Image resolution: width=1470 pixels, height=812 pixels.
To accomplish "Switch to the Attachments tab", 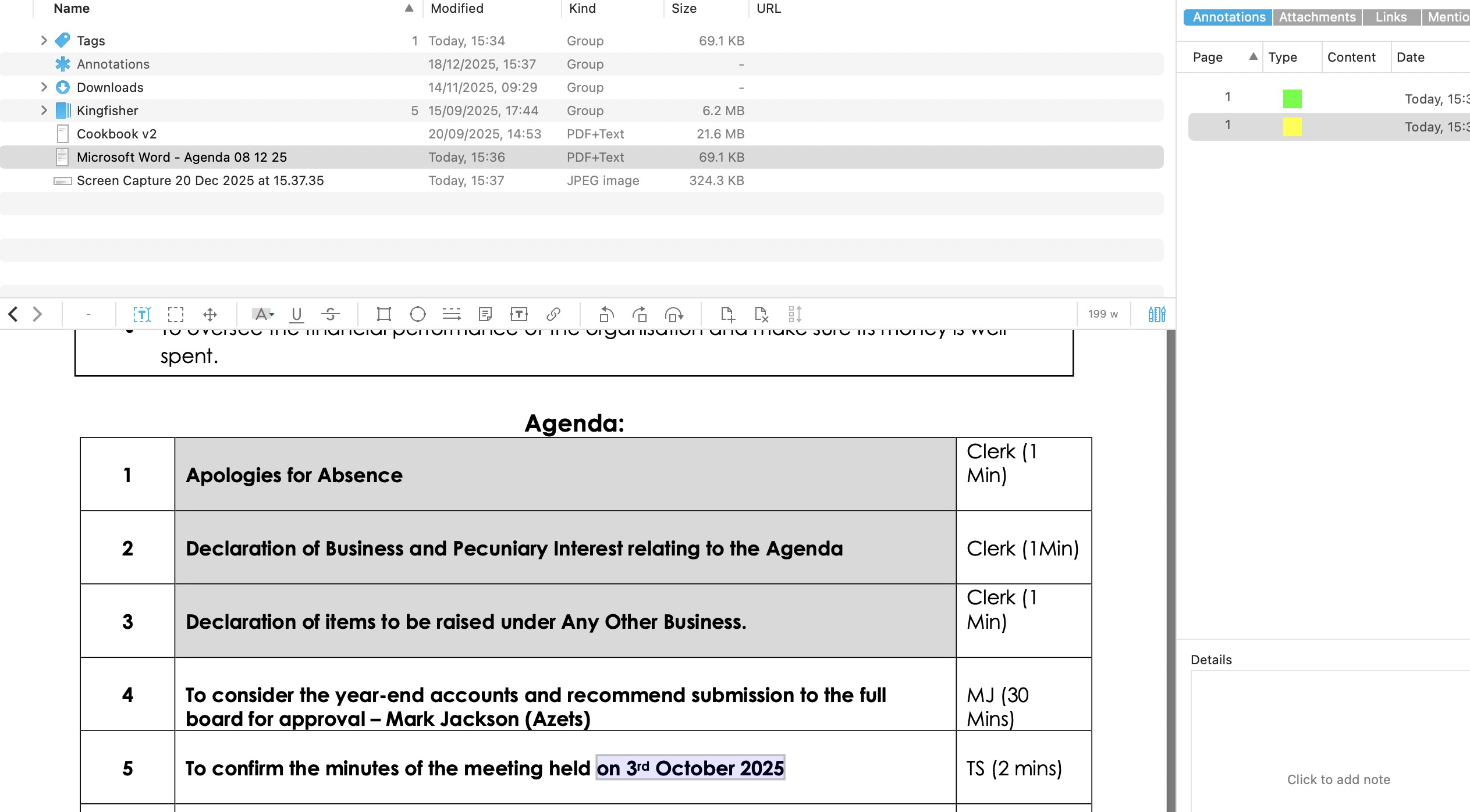I will tap(1317, 17).
